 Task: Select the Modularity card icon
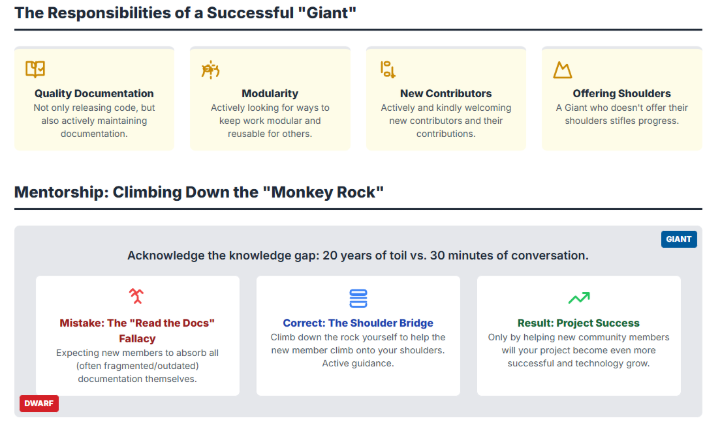(211, 69)
